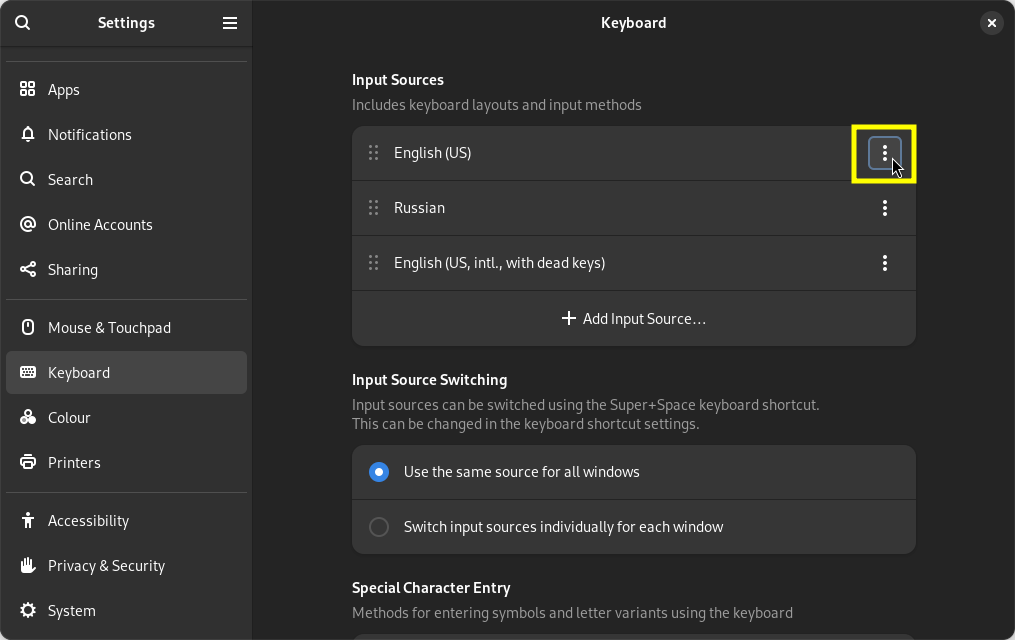Open the Settings hamburger menu
The width and height of the screenshot is (1015, 640).
tap(230, 23)
